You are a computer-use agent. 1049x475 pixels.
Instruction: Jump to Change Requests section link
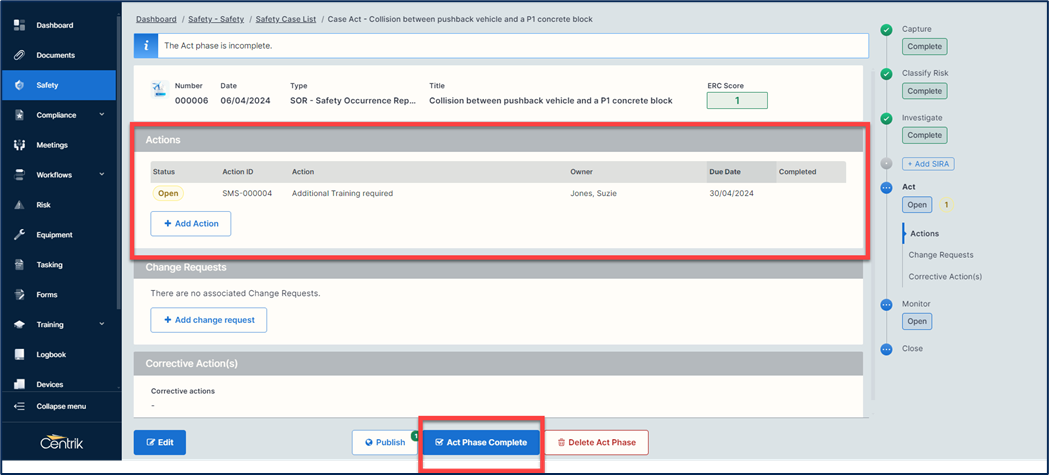[x=940, y=255]
